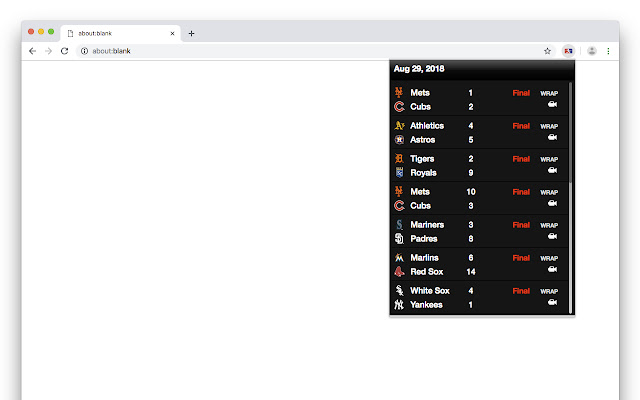Click the Royals team logo
Image resolution: width=640 pixels, height=400 pixels.
399,173
